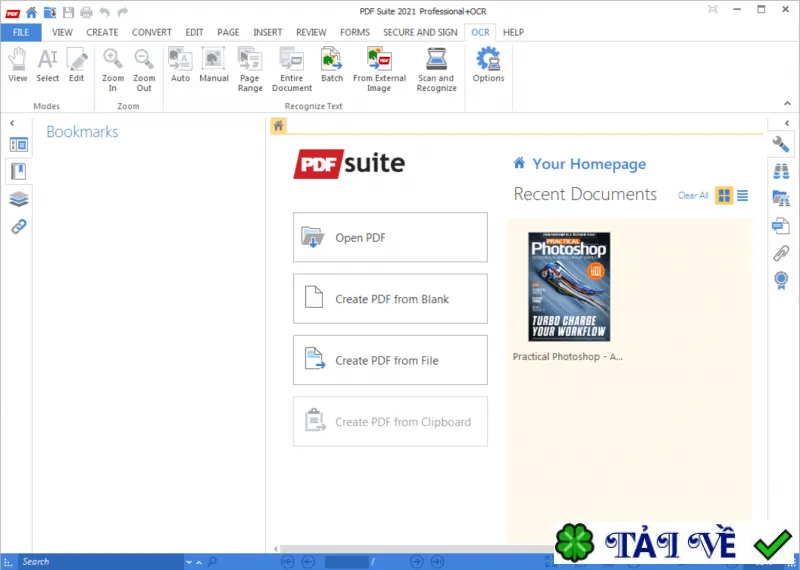The height and width of the screenshot is (570, 800).
Task: Click the Practical Photoshop file name
Action: [x=567, y=357]
